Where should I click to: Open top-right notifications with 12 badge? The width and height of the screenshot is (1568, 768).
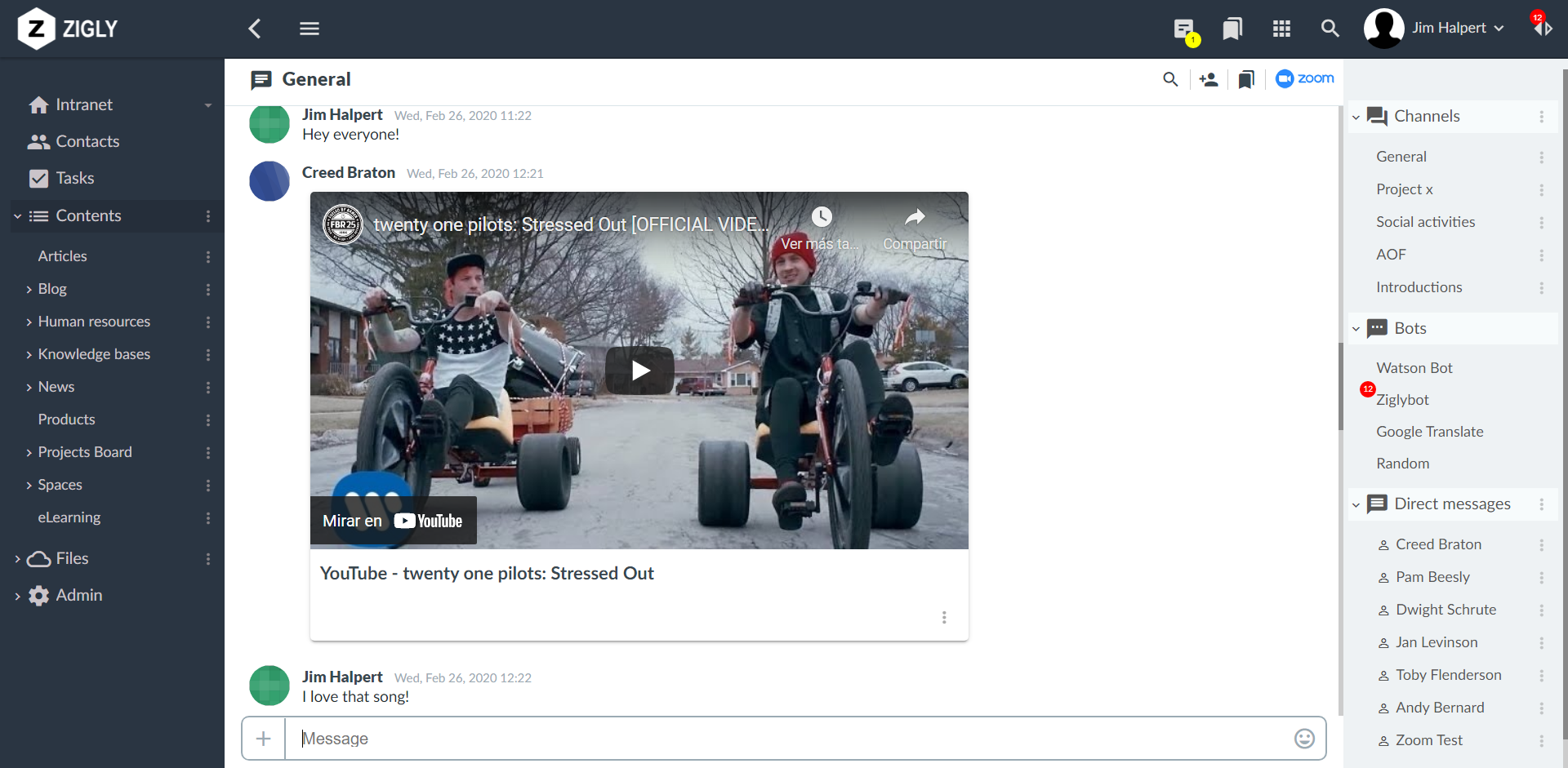coord(1543,28)
